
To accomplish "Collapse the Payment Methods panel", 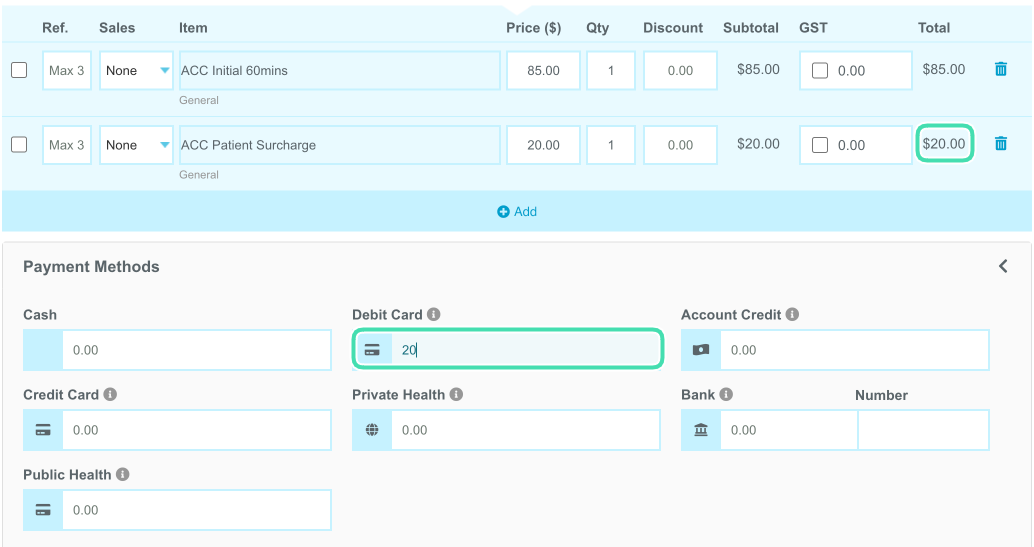I will click(x=1003, y=266).
